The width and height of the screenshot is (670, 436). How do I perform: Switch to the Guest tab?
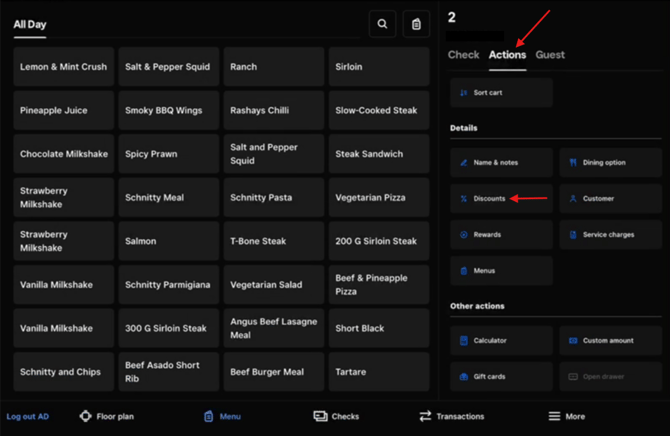(x=550, y=55)
